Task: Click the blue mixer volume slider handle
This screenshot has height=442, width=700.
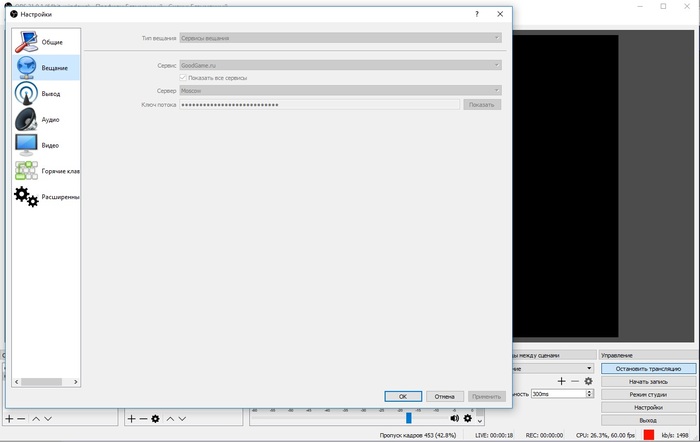Action: pos(408,418)
